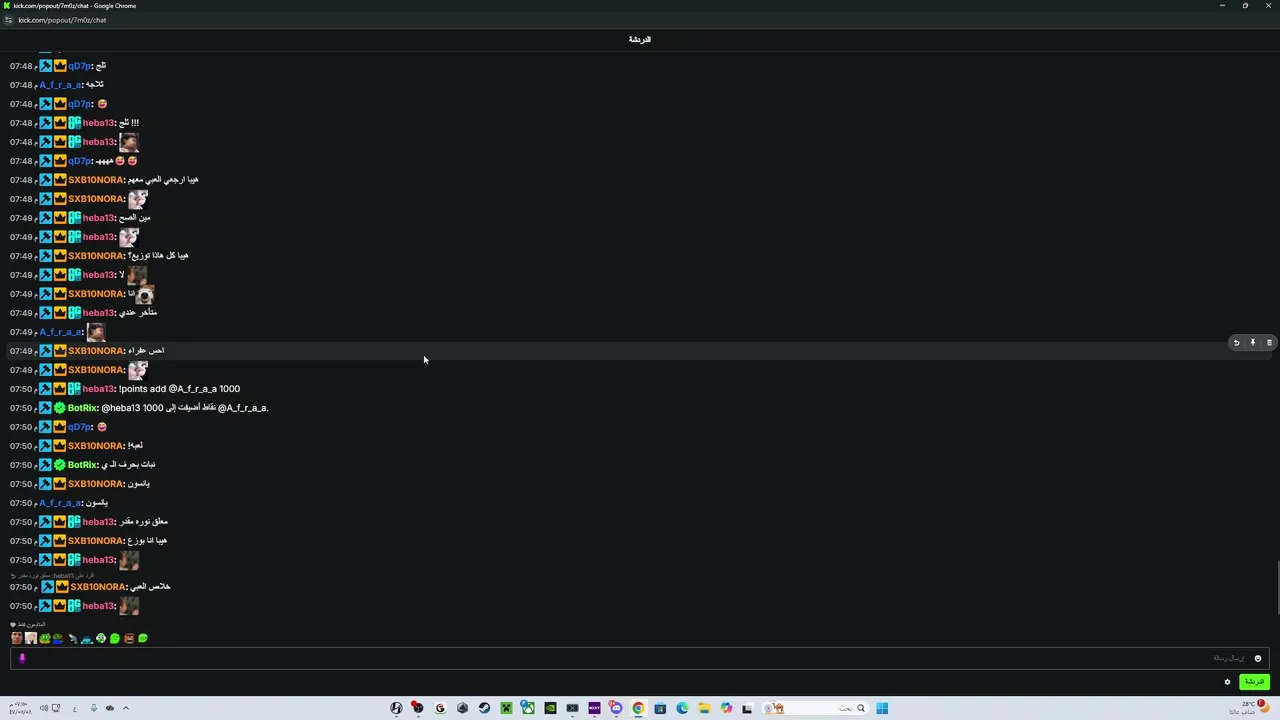The width and height of the screenshot is (1280, 720).
Task: Open Microsoft Store from the taskbar
Action: [660, 708]
